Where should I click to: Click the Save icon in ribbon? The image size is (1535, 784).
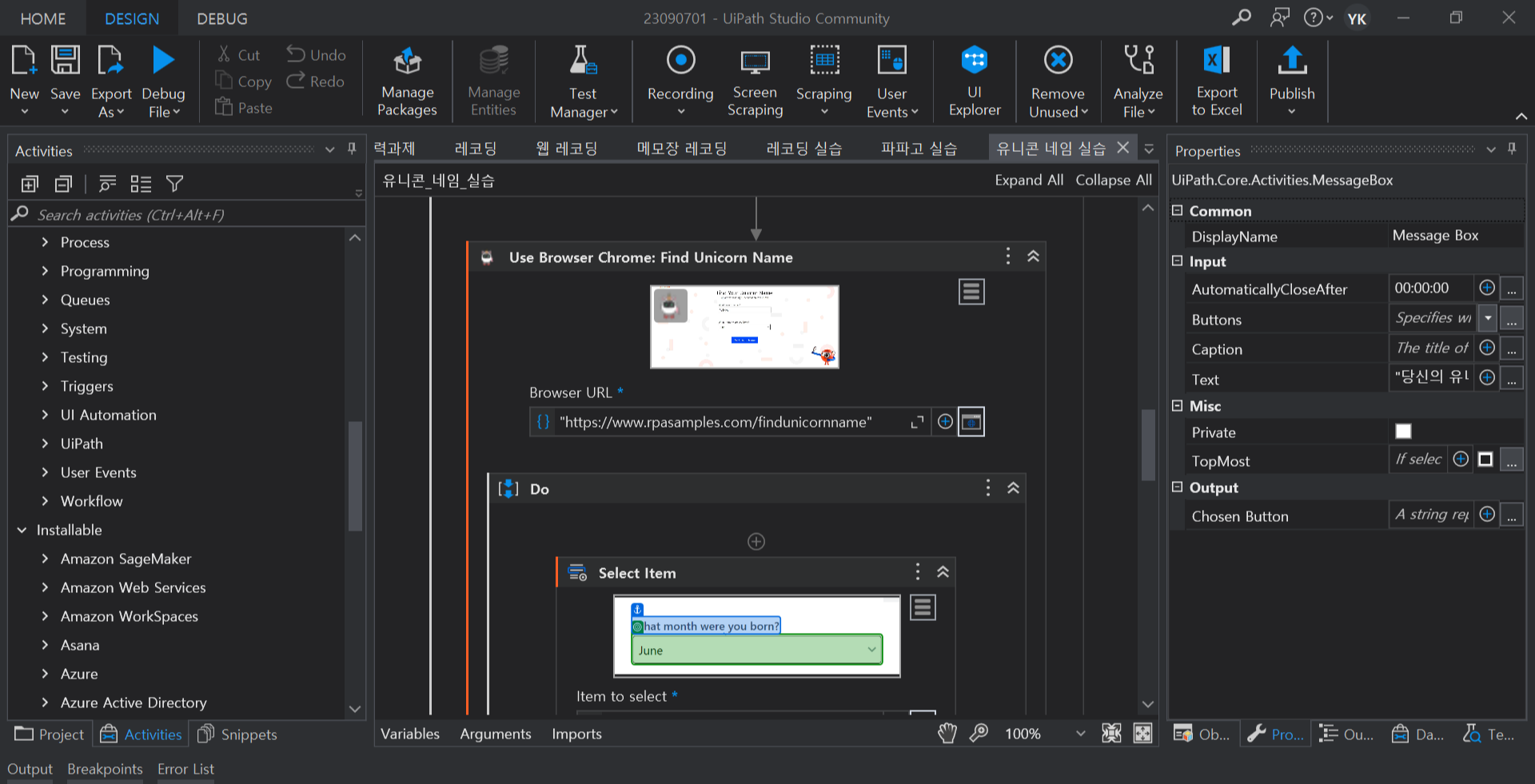coord(66,61)
